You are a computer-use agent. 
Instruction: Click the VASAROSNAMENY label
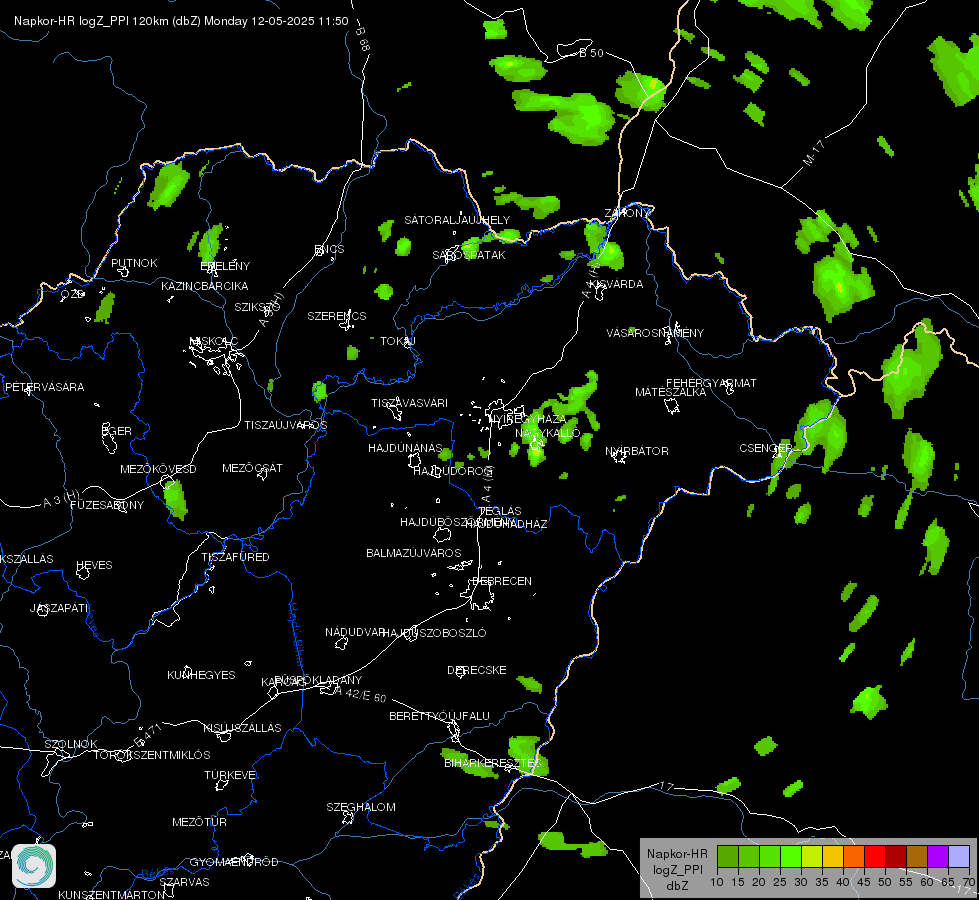(655, 333)
